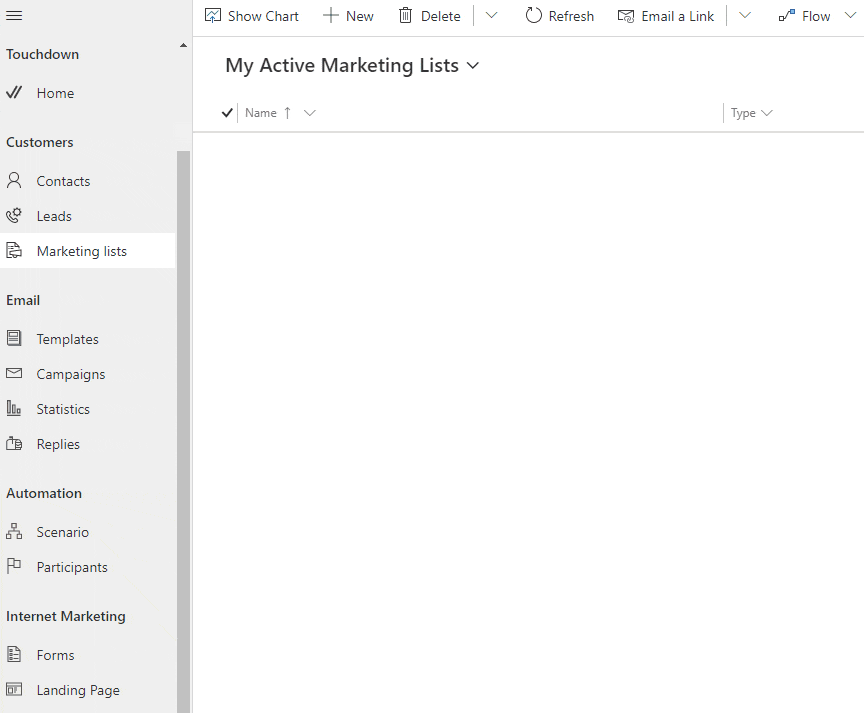This screenshot has width=864, height=713.
Task: Collapse the sidebar with the hamburger menu
Action: [14, 15]
